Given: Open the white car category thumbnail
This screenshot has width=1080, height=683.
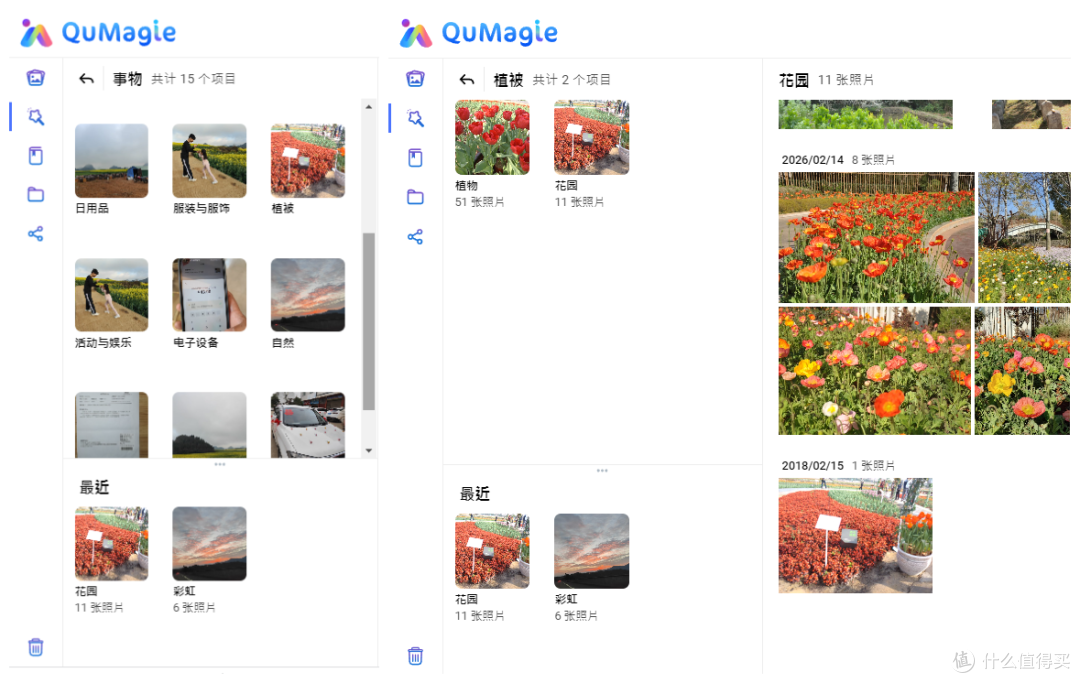Looking at the screenshot, I should coord(308,425).
